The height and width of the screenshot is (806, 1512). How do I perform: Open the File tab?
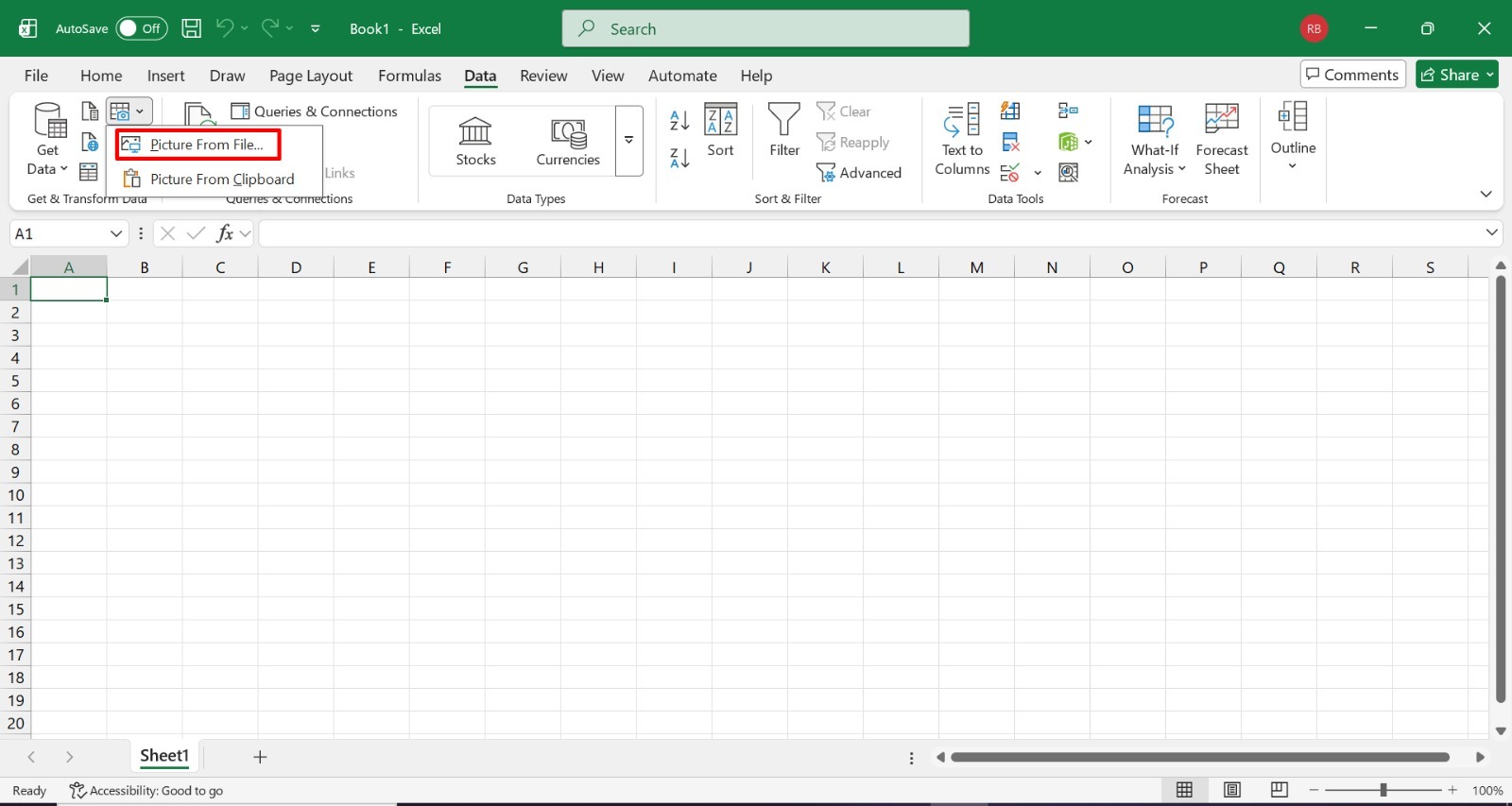click(36, 76)
